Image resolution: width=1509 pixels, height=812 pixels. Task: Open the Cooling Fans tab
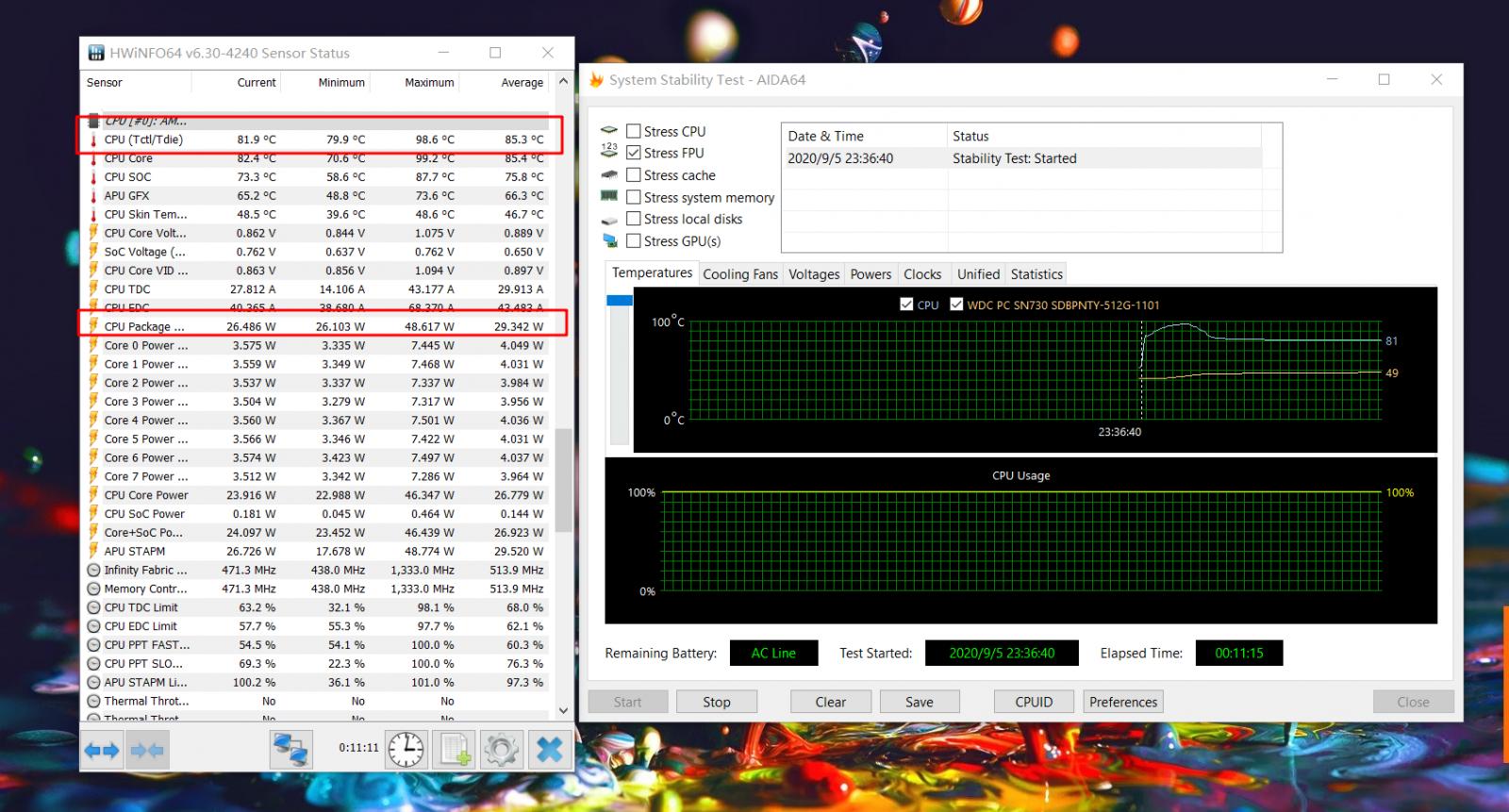740,274
